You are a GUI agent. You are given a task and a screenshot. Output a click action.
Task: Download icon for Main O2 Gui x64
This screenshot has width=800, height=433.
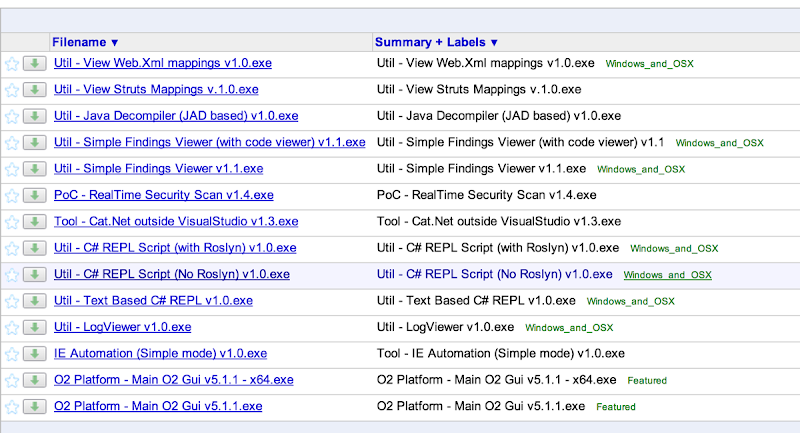tap(35, 380)
